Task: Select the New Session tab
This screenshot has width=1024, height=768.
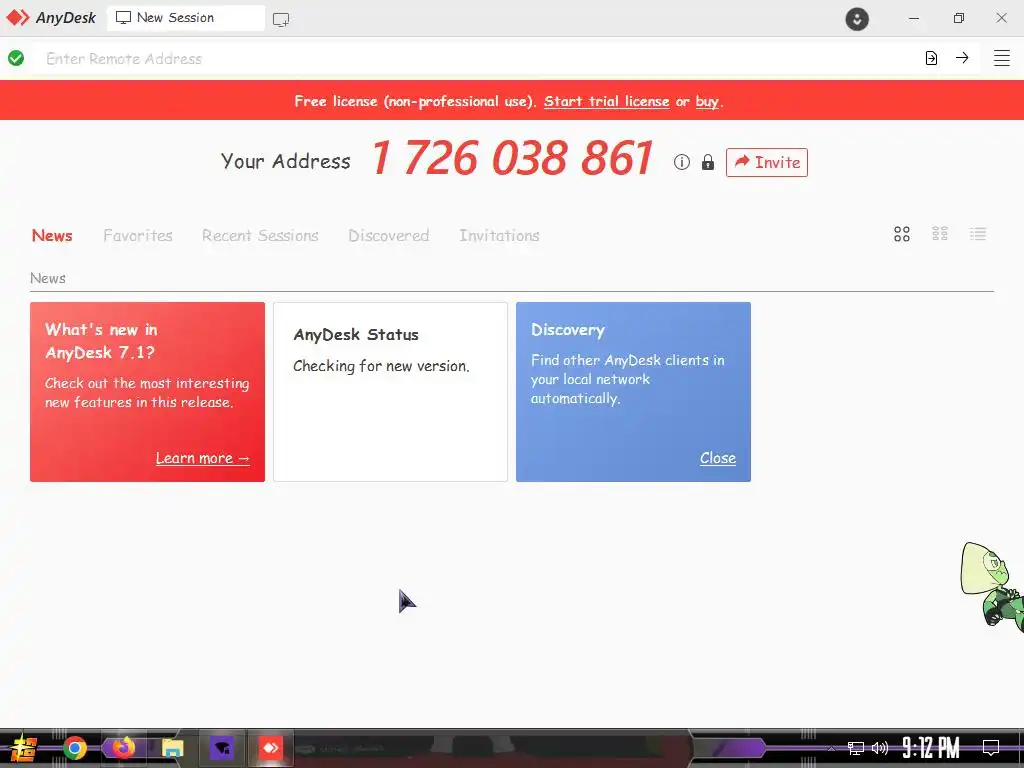Action: tap(186, 18)
